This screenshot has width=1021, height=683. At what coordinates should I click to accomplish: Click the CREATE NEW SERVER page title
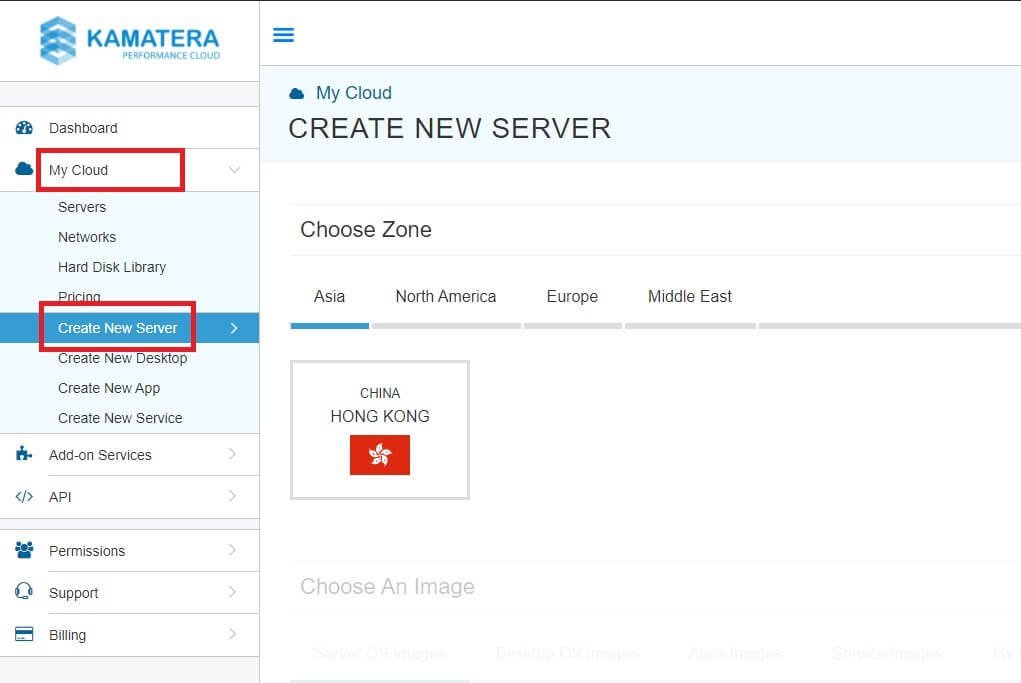point(450,128)
